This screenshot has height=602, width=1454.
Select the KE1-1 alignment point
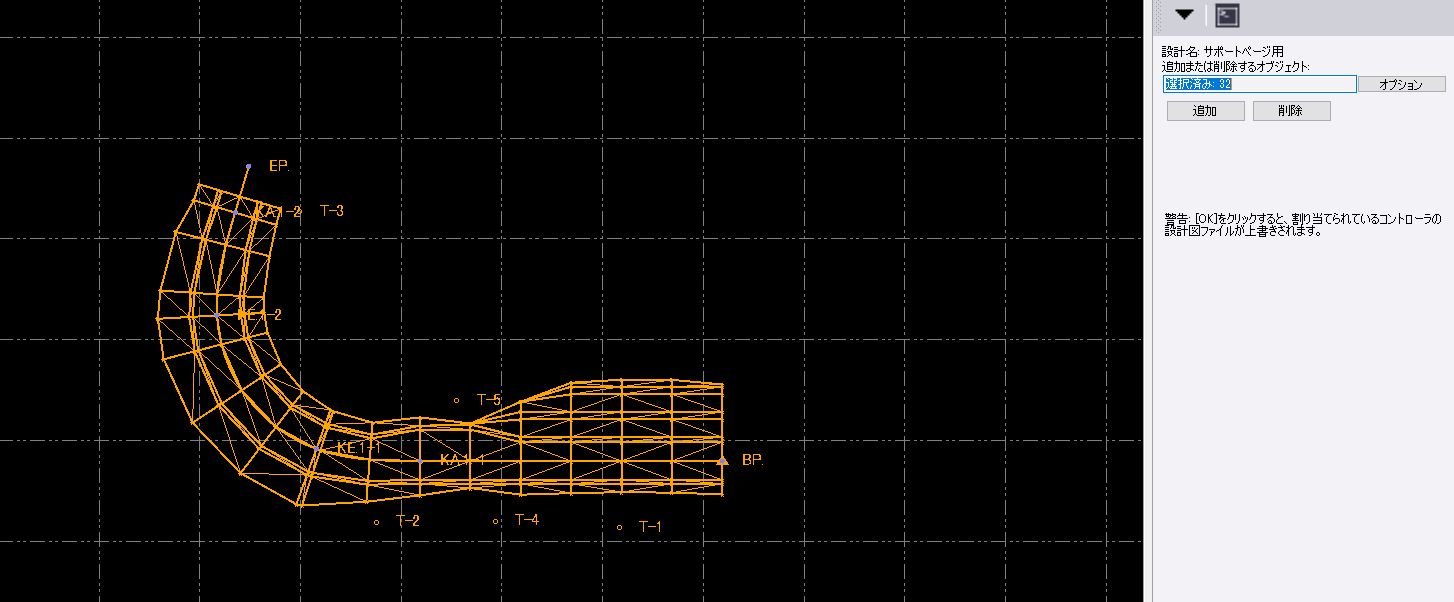point(318,449)
